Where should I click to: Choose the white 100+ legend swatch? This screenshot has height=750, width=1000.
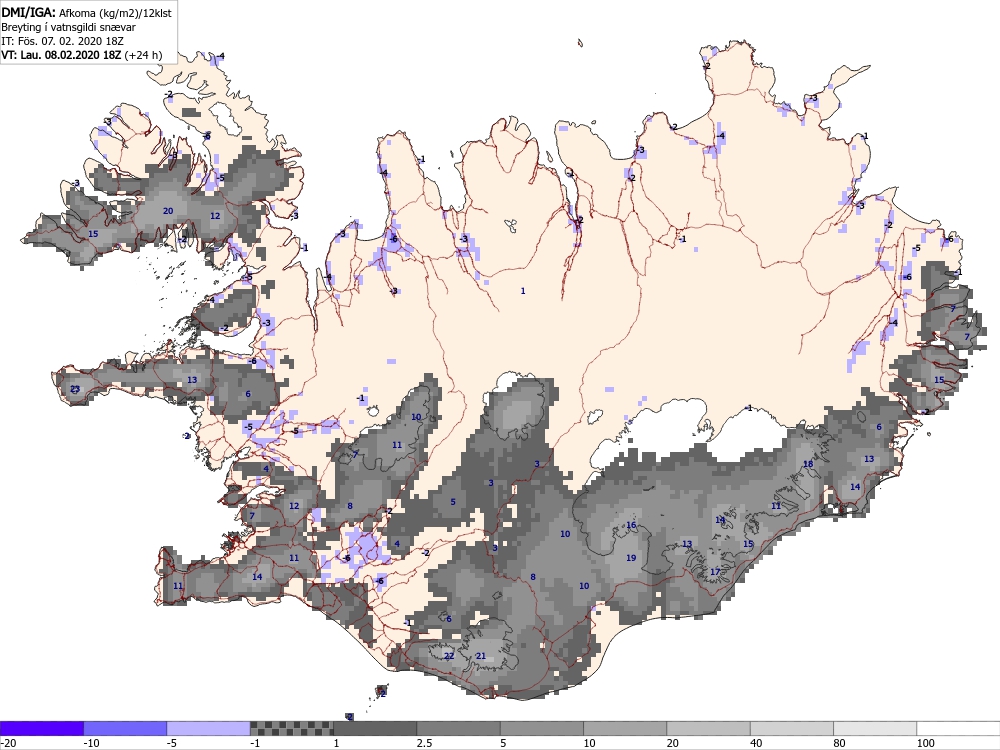pos(959,728)
